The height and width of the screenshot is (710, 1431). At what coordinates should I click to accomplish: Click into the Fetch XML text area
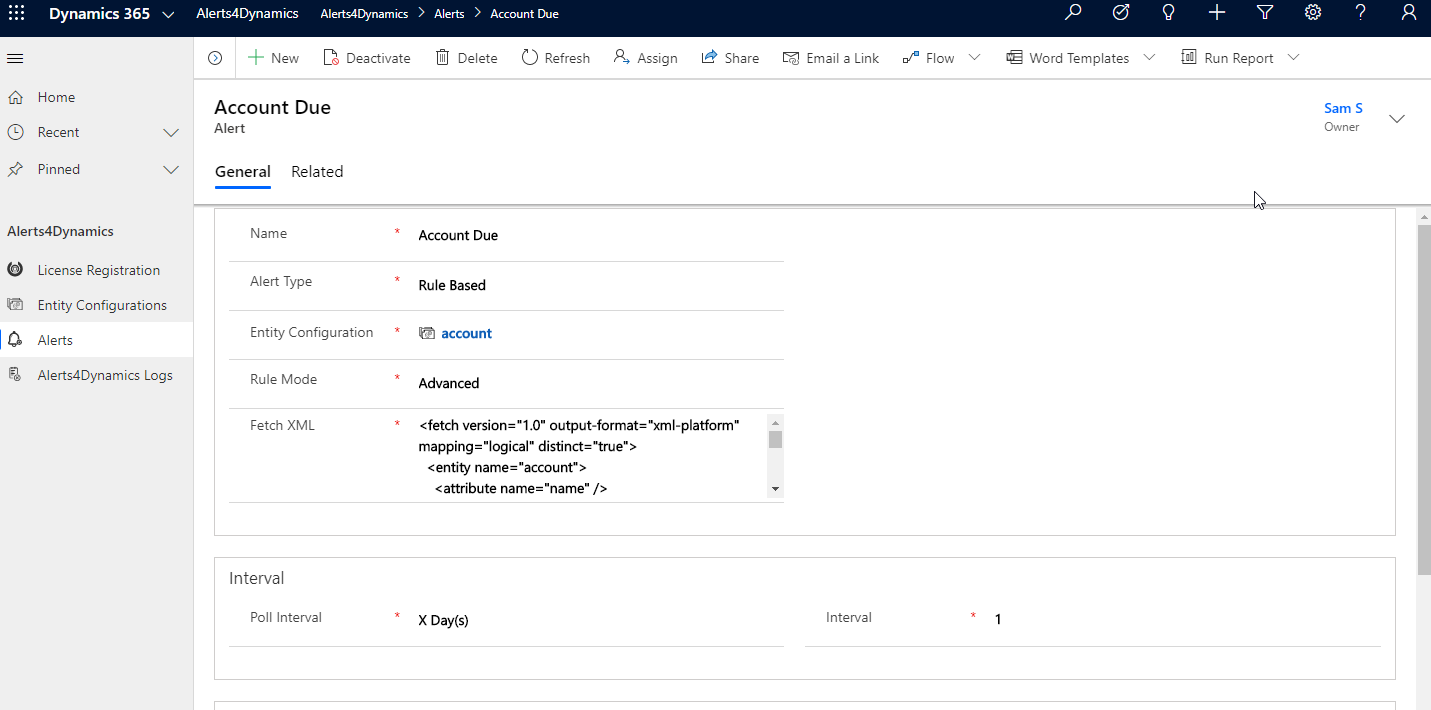coord(592,456)
